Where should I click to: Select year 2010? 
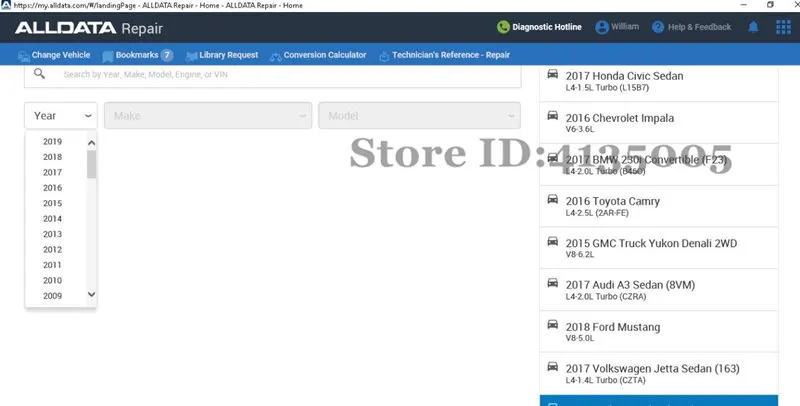pos(53,281)
